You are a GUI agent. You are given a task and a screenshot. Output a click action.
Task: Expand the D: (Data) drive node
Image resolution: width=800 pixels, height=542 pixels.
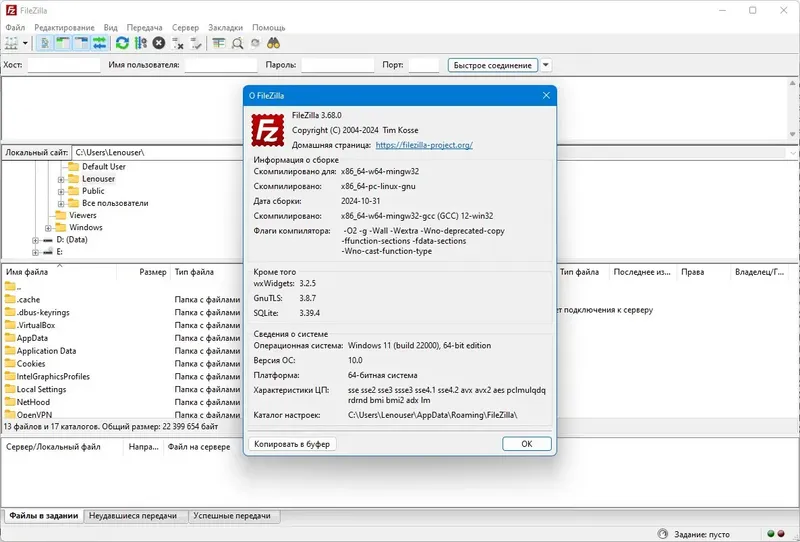35,240
